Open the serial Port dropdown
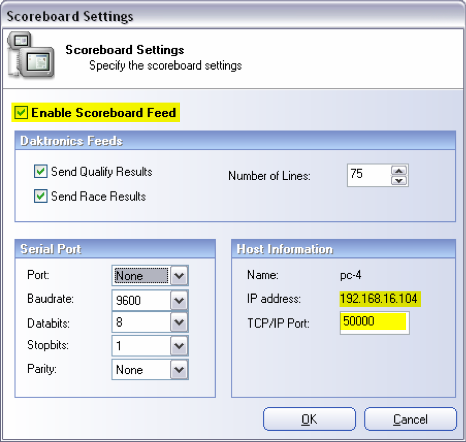The width and height of the screenshot is (466, 442). point(179,276)
